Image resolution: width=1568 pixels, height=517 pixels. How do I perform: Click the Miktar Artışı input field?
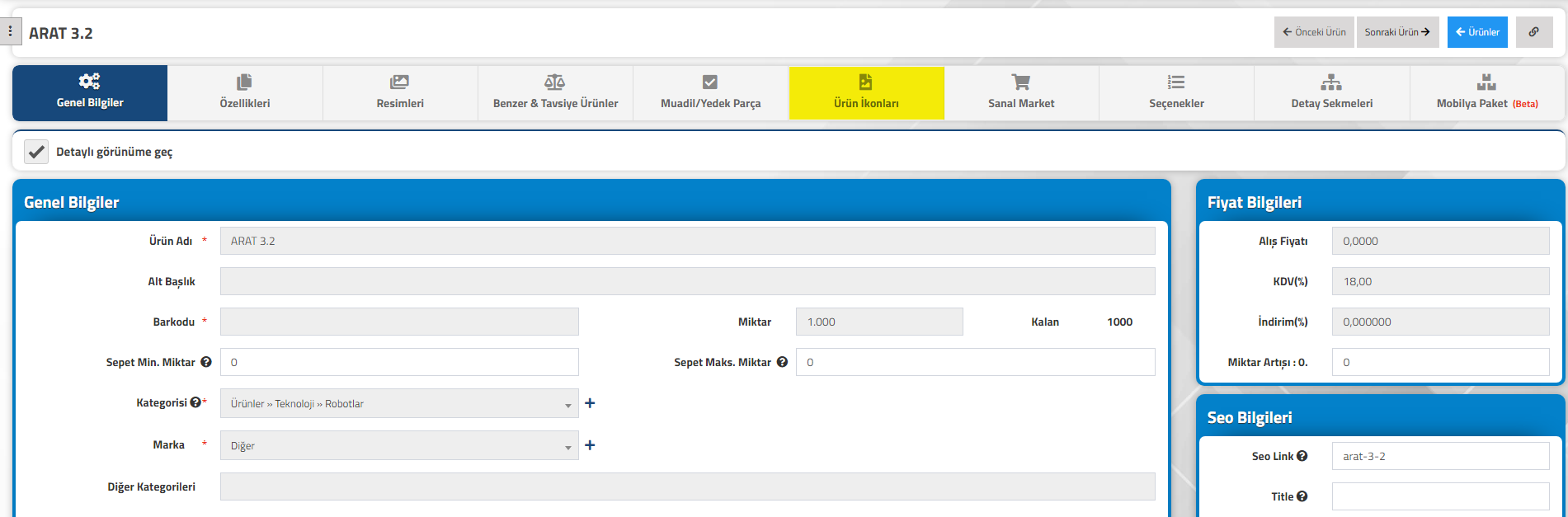pyautogui.click(x=1440, y=362)
